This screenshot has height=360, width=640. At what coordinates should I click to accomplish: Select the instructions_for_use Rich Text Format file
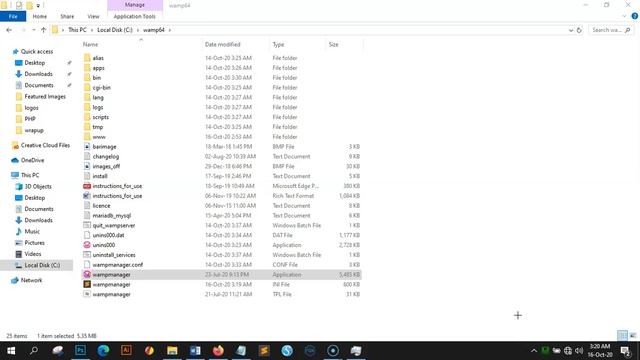click(x=117, y=196)
